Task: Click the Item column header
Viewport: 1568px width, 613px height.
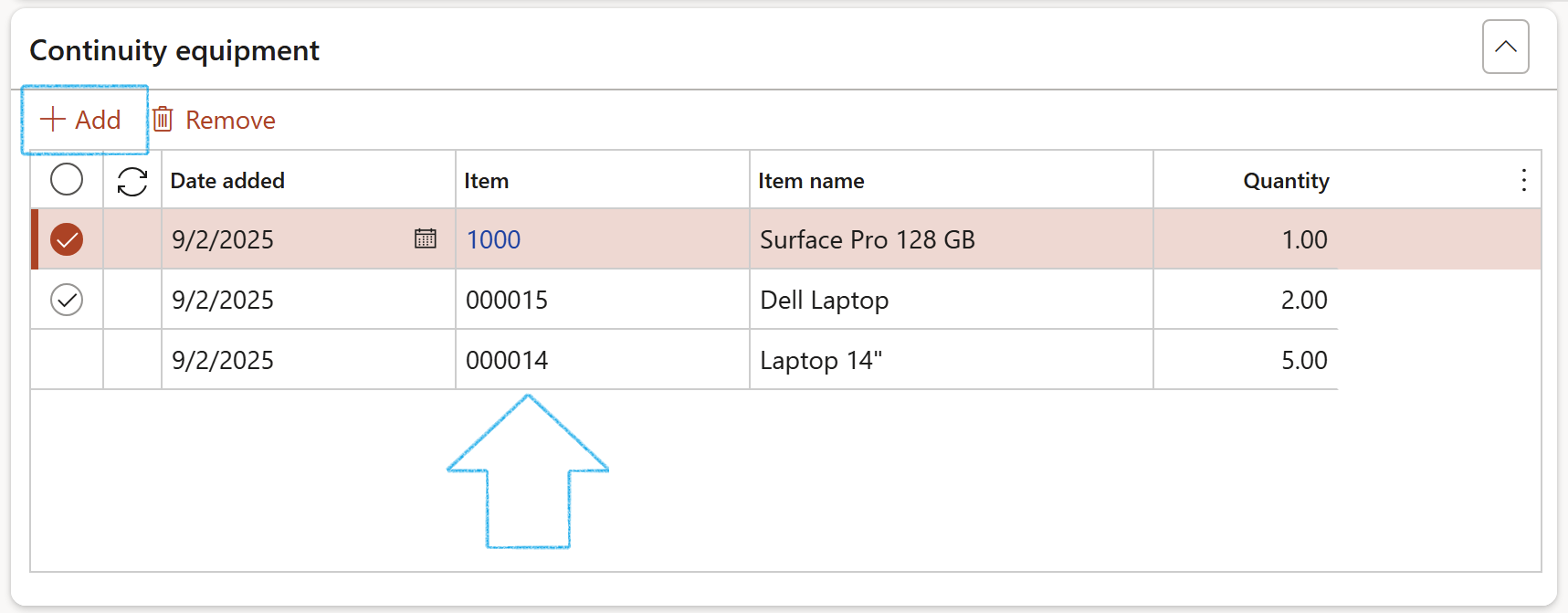Action: click(486, 181)
